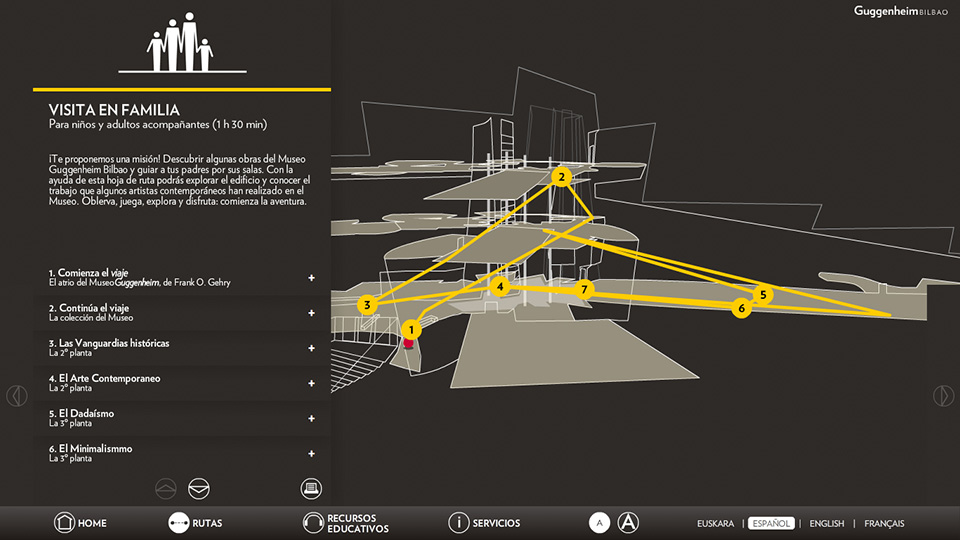The image size is (960, 540).
Task: Click '6. El Minimalismmo' title
Action: tap(91, 449)
